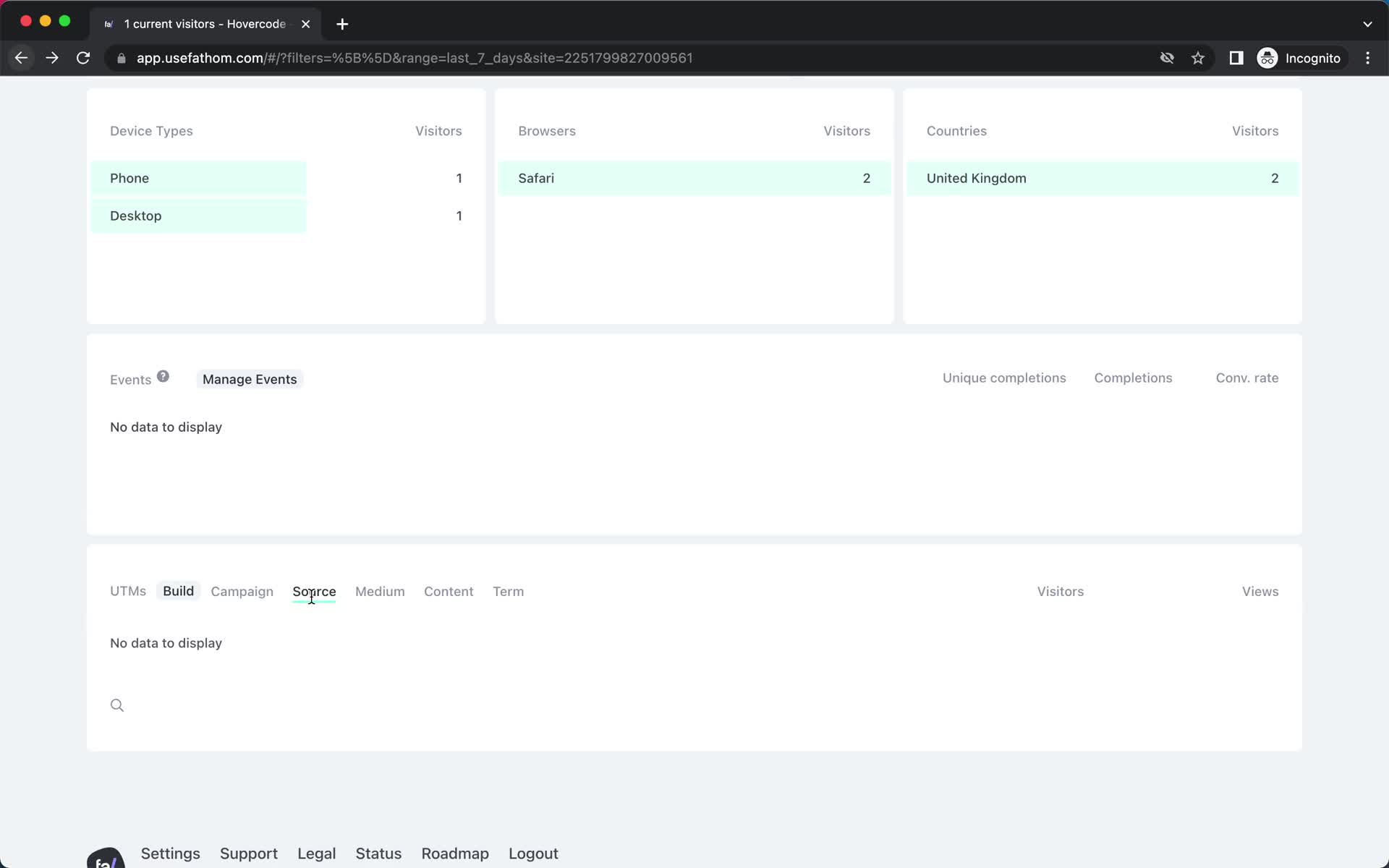The height and width of the screenshot is (868, 1389).
Task: Open the side panel icon
Action: click(1236, 58)
